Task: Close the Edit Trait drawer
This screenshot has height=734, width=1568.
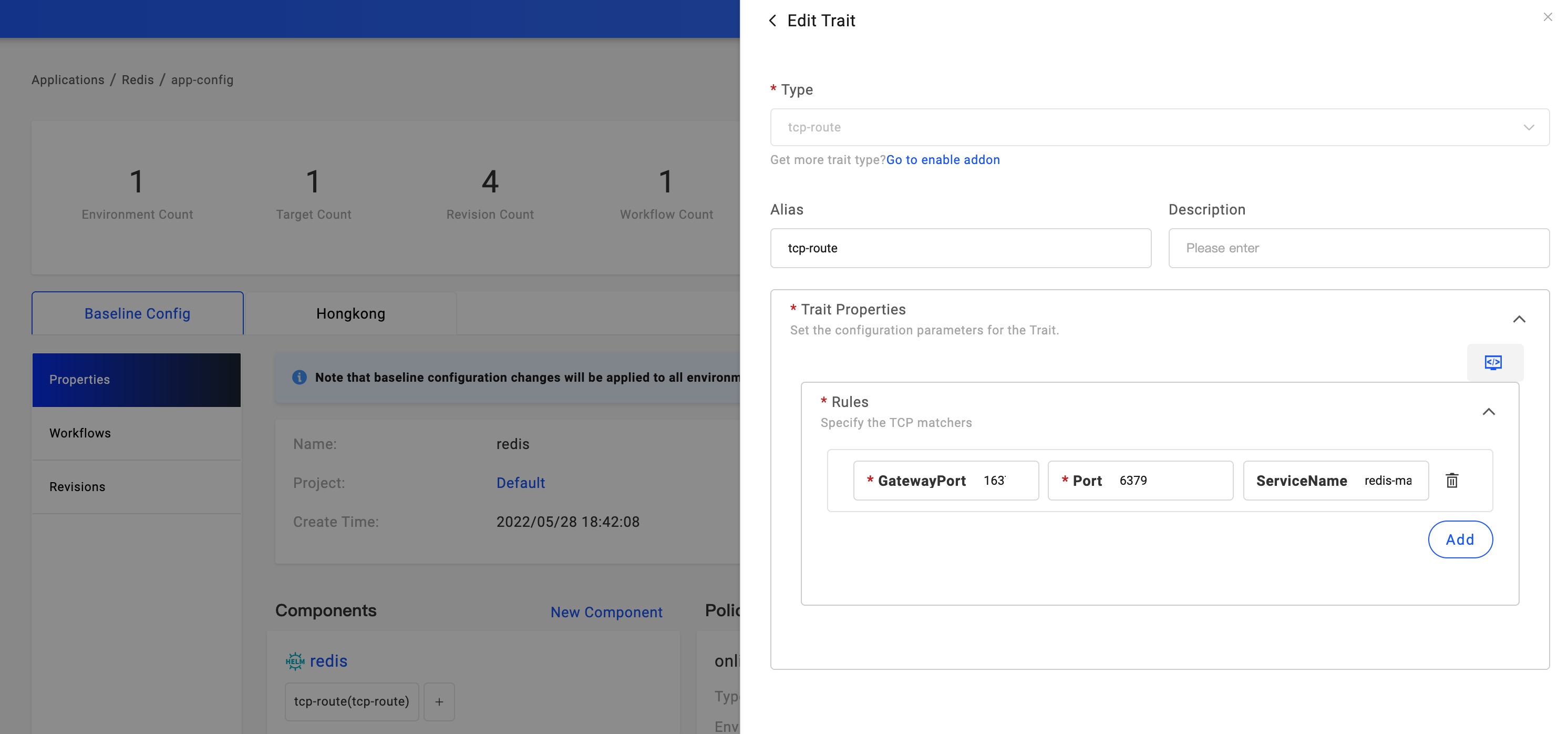Action: coord(1548,17)
